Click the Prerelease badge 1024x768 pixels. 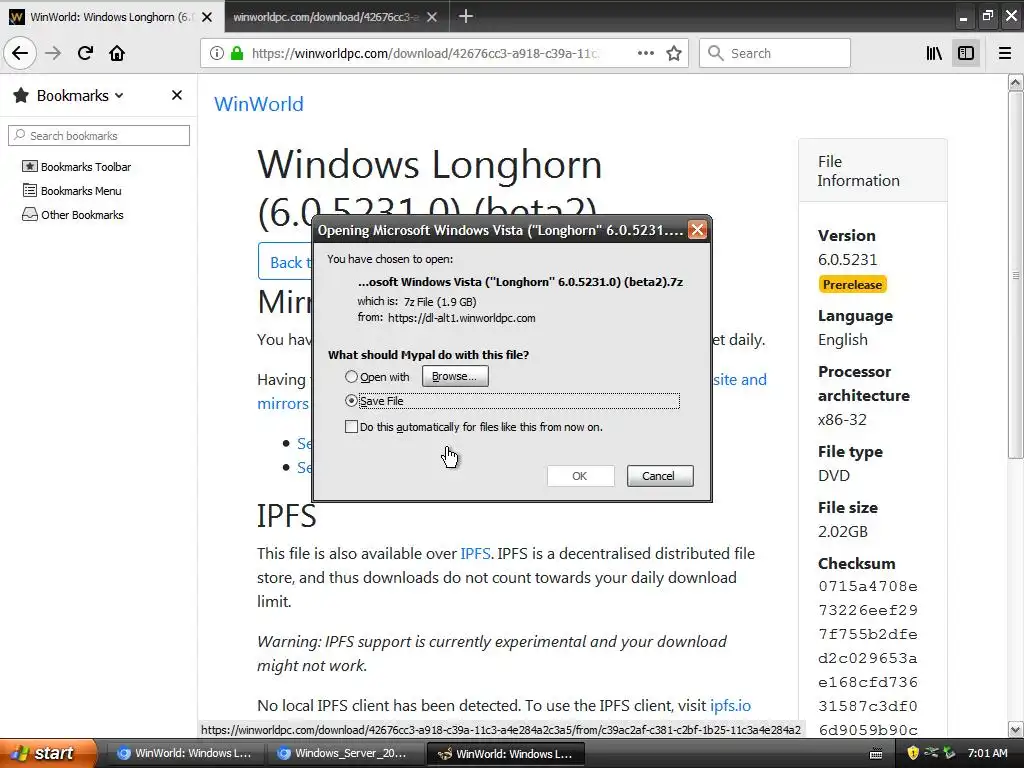click(x=852, y=285)
